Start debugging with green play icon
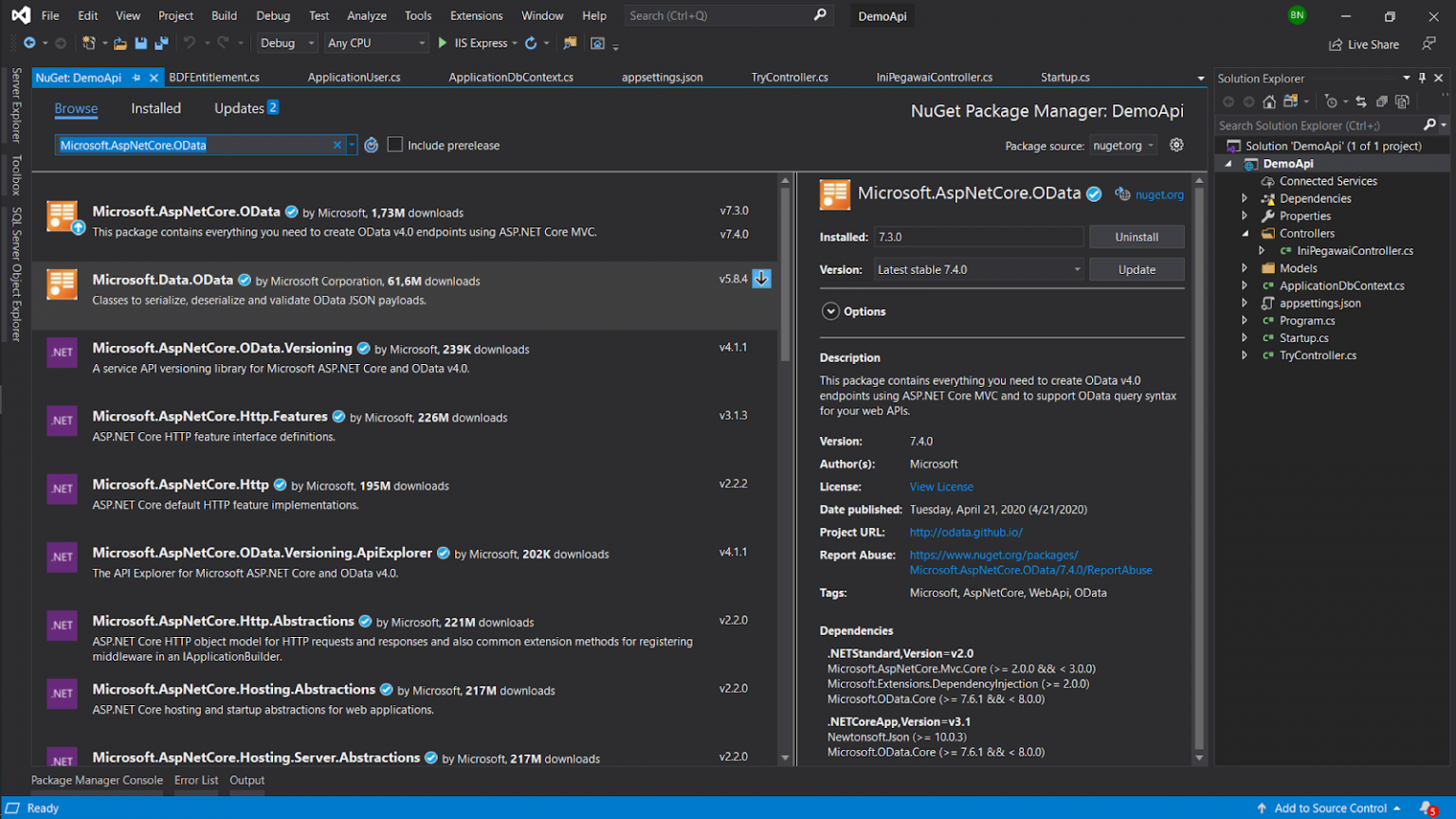The width and height of the screenshot is (1456, 819). [442, 43]
